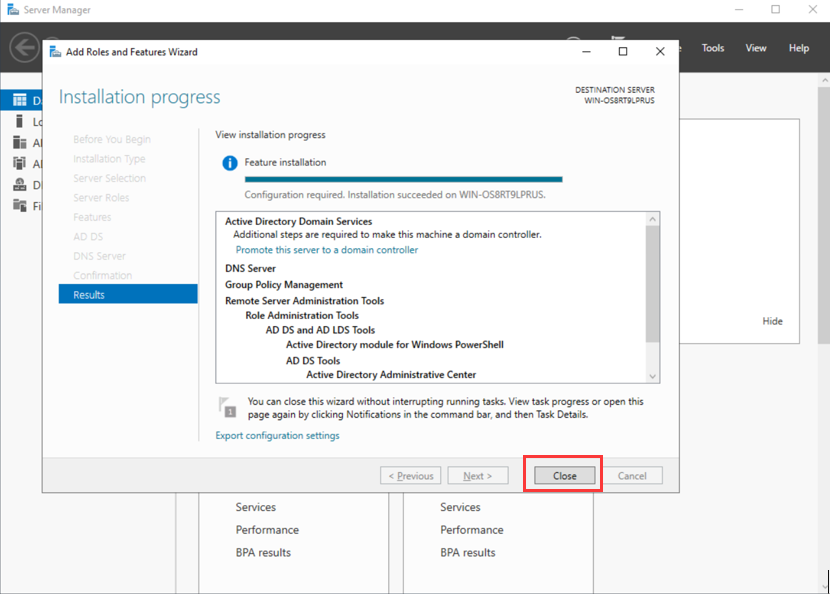830x594 pixels.
Task: Click the DNS server icon in sidebar
Action: point(20,185)
